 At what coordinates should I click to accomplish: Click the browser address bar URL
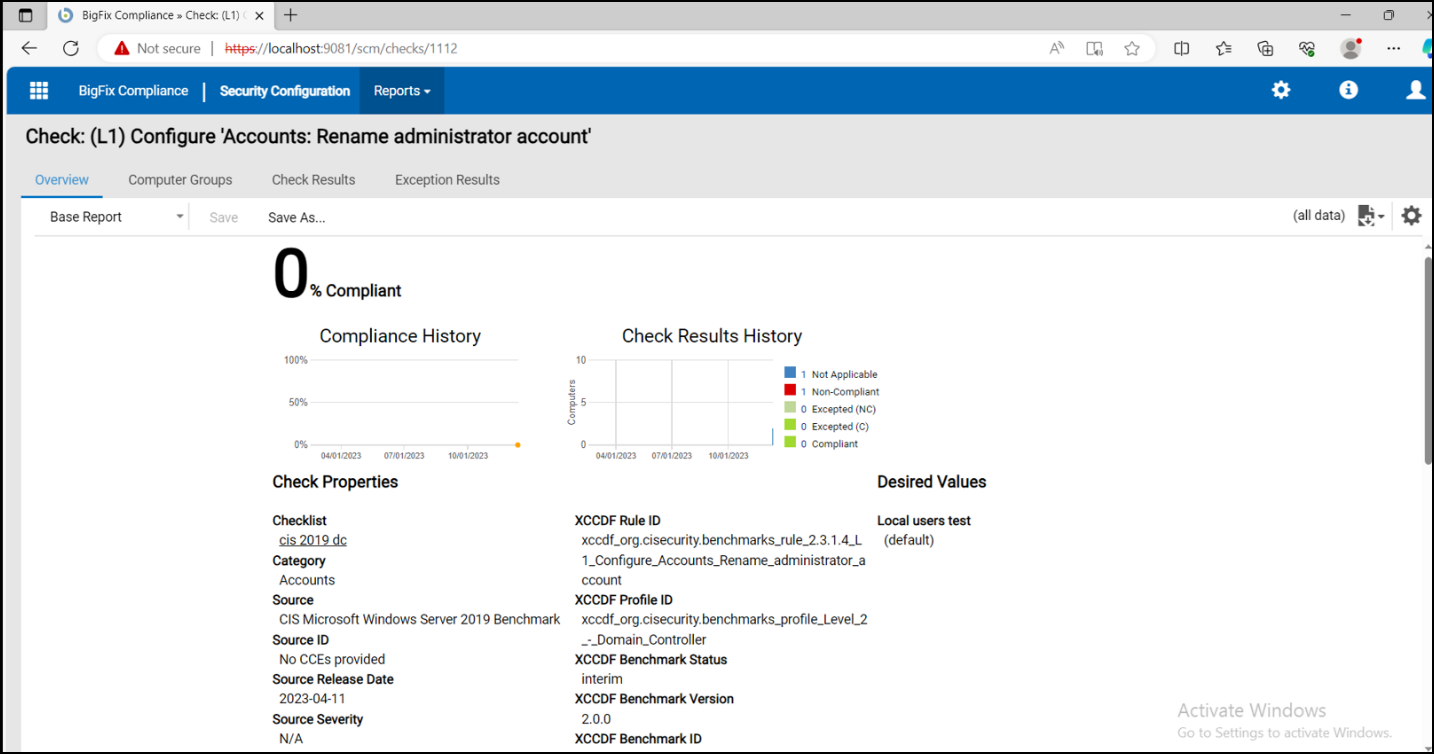pos(340,48)
